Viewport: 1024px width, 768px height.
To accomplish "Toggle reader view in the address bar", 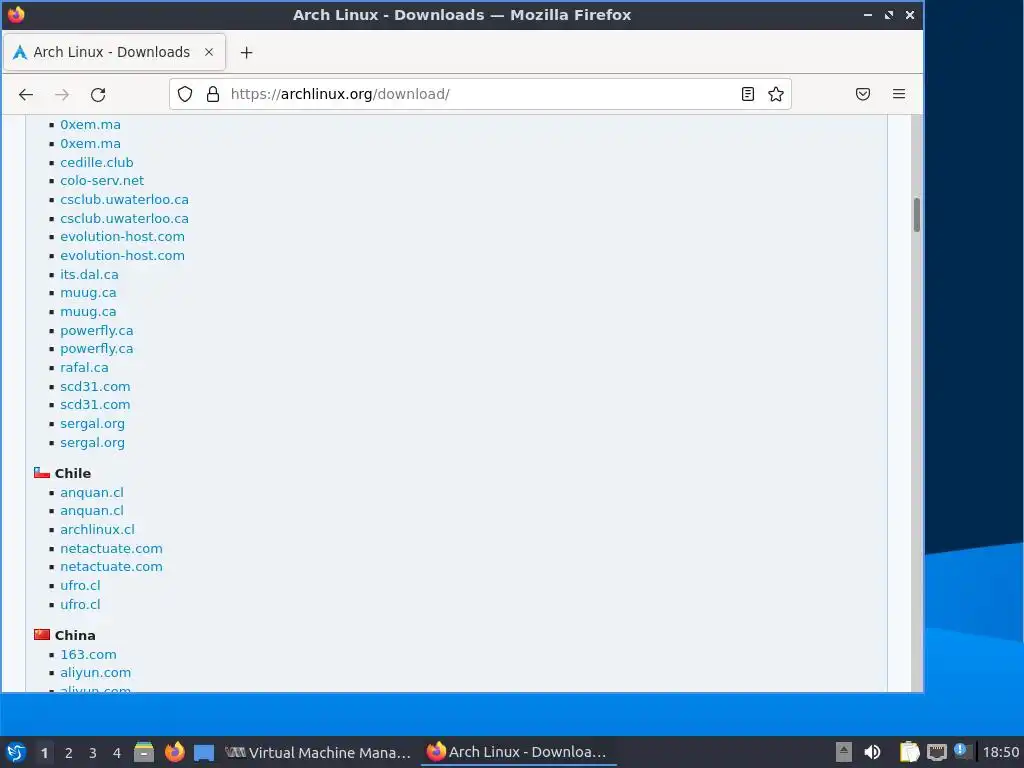I will [x=748, y=94].
